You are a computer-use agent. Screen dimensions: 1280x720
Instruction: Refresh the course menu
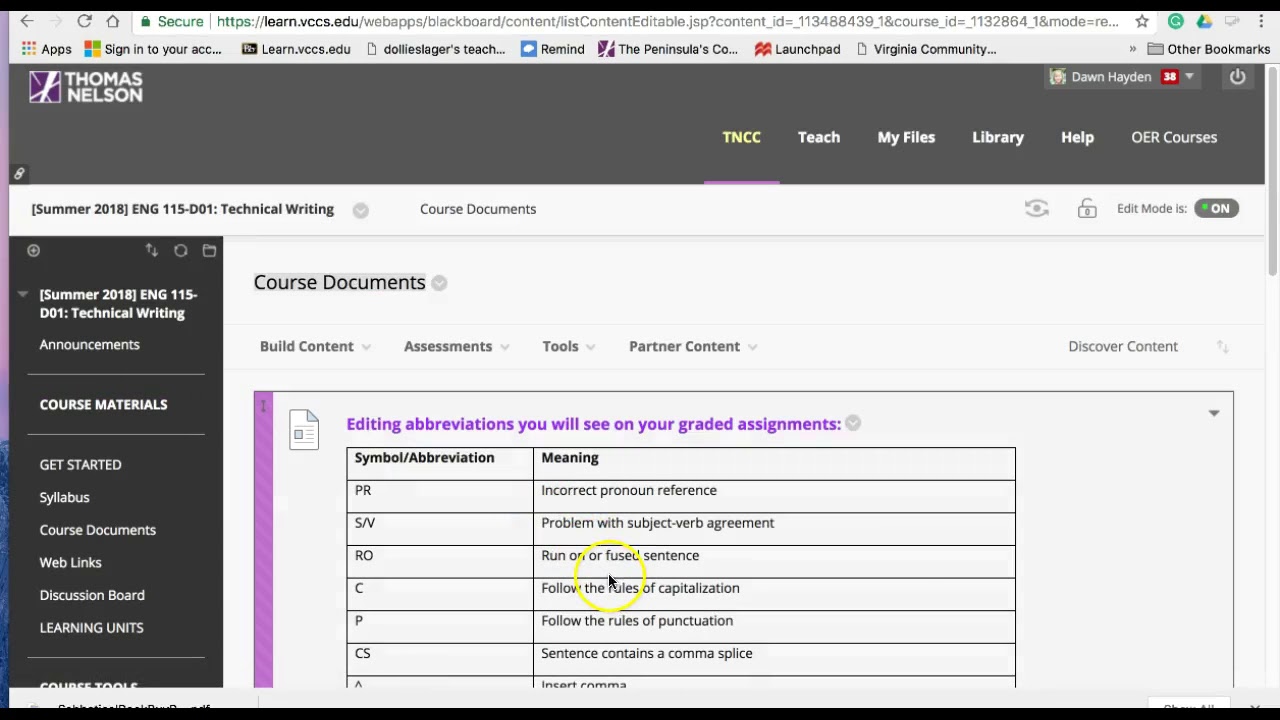click(181, 250)
